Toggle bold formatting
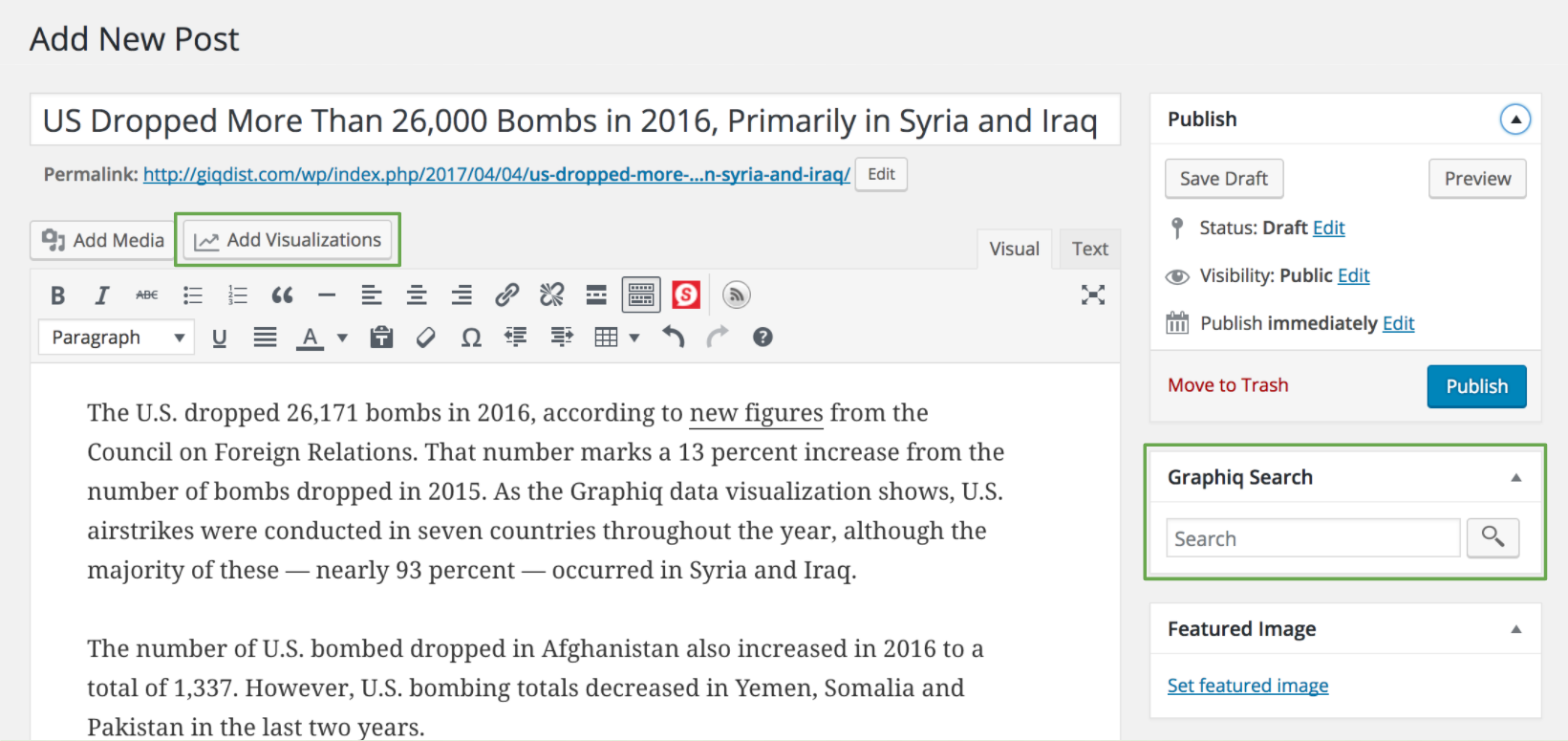1568x741 pixels. point(57,295)
